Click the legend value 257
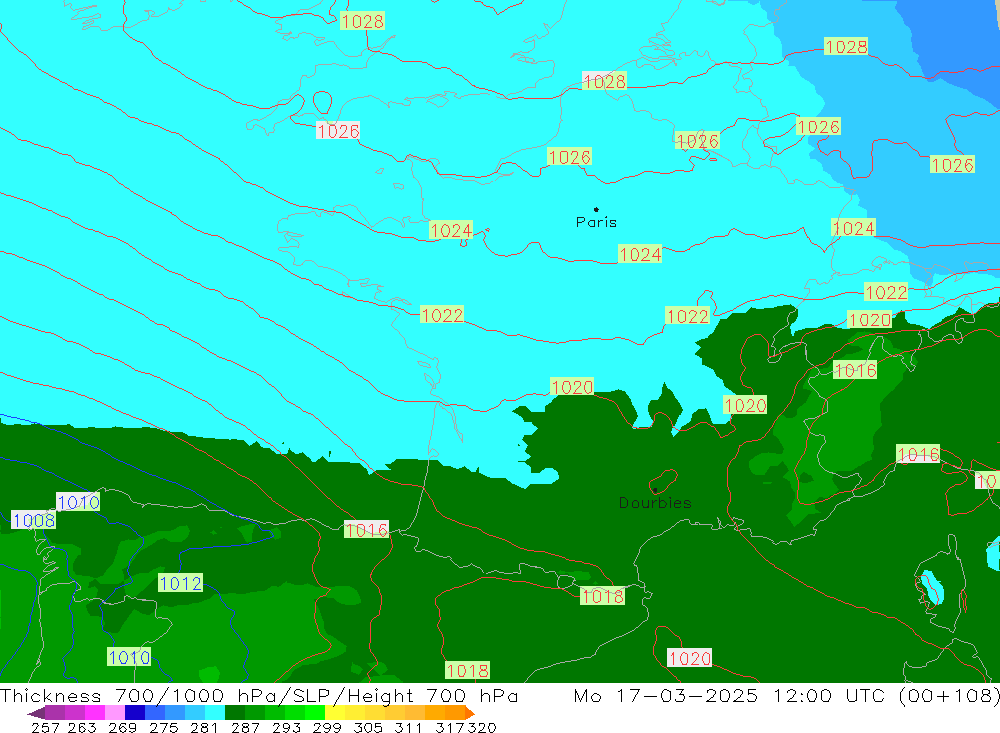 pos(45,727)
